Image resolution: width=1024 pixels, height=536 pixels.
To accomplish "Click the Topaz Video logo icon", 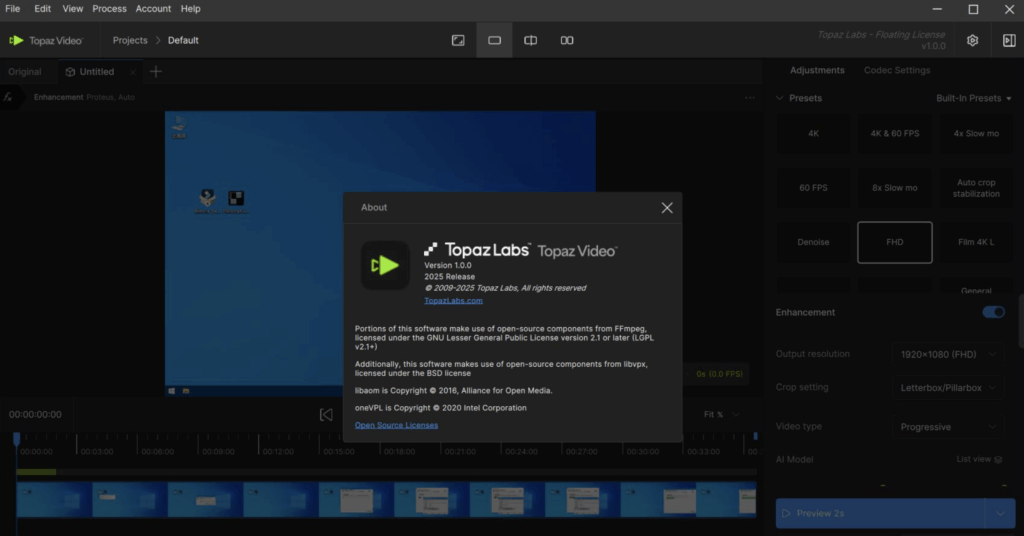I will coord(16,40).
